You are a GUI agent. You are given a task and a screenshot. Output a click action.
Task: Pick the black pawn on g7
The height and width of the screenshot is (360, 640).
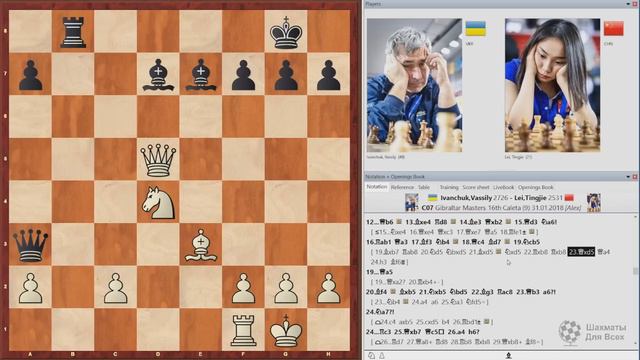[286, 75]
